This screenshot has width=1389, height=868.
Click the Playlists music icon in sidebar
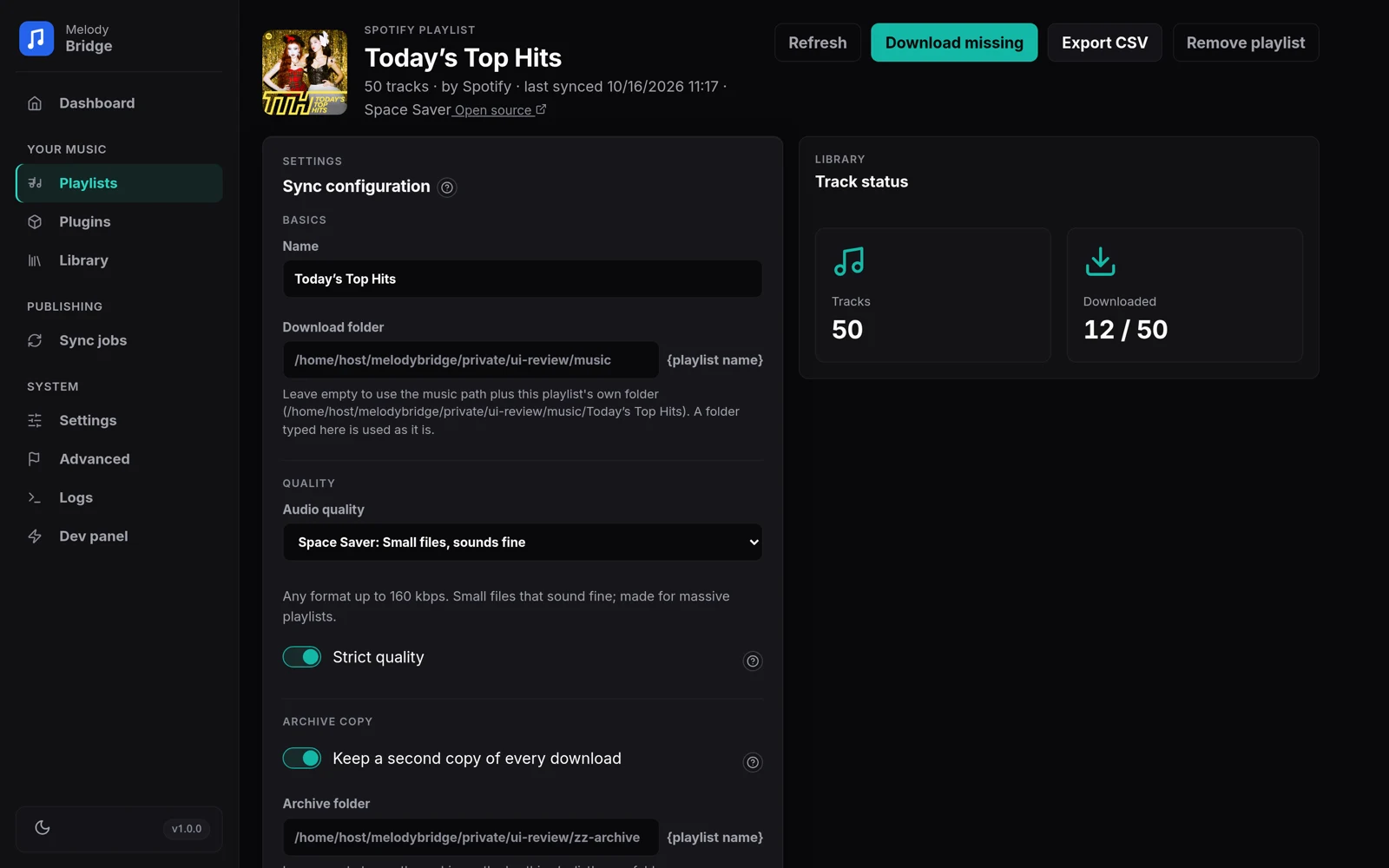coord(35,183)
